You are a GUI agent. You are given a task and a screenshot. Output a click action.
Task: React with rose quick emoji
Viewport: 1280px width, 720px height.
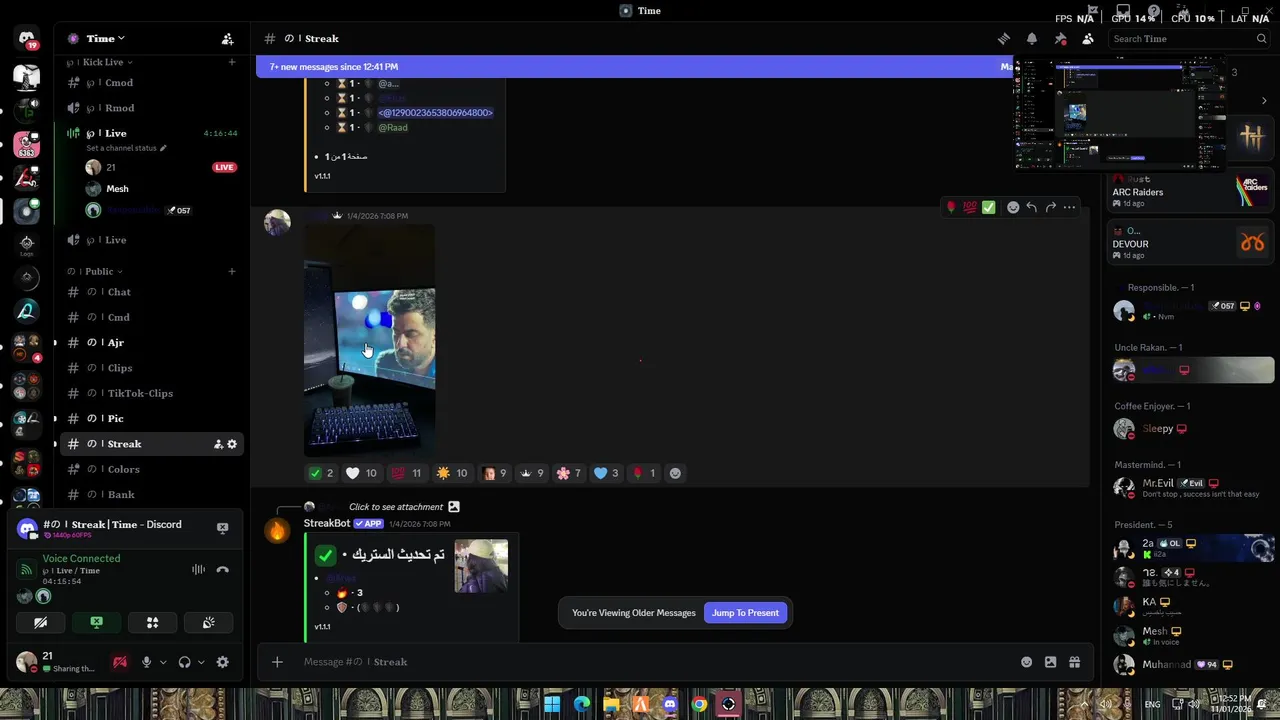pyautogui.click(x=950, y=207)
